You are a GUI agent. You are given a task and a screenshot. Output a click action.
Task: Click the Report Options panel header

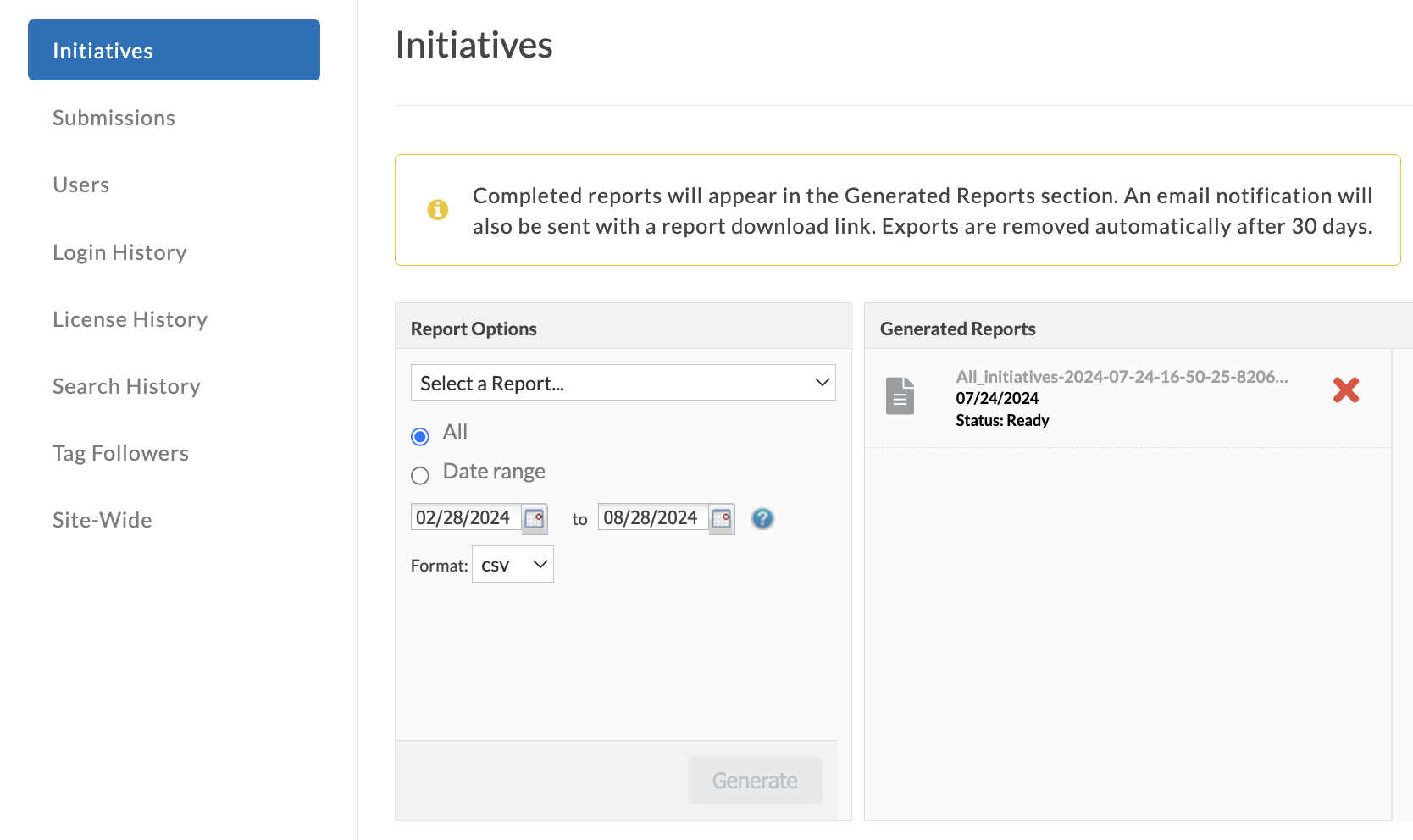[623, 328]
